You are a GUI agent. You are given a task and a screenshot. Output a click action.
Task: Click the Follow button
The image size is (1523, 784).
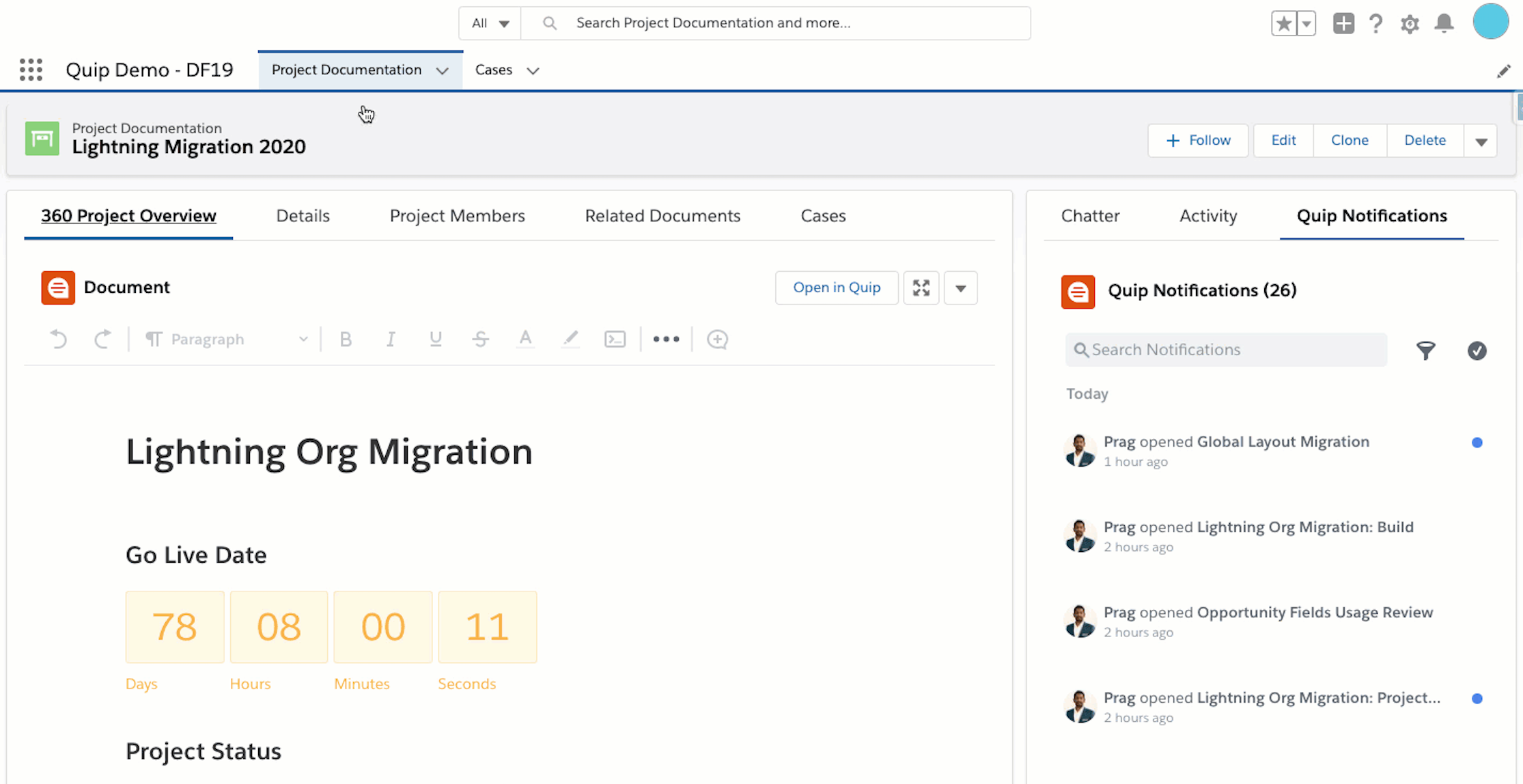pos(1198,140)
